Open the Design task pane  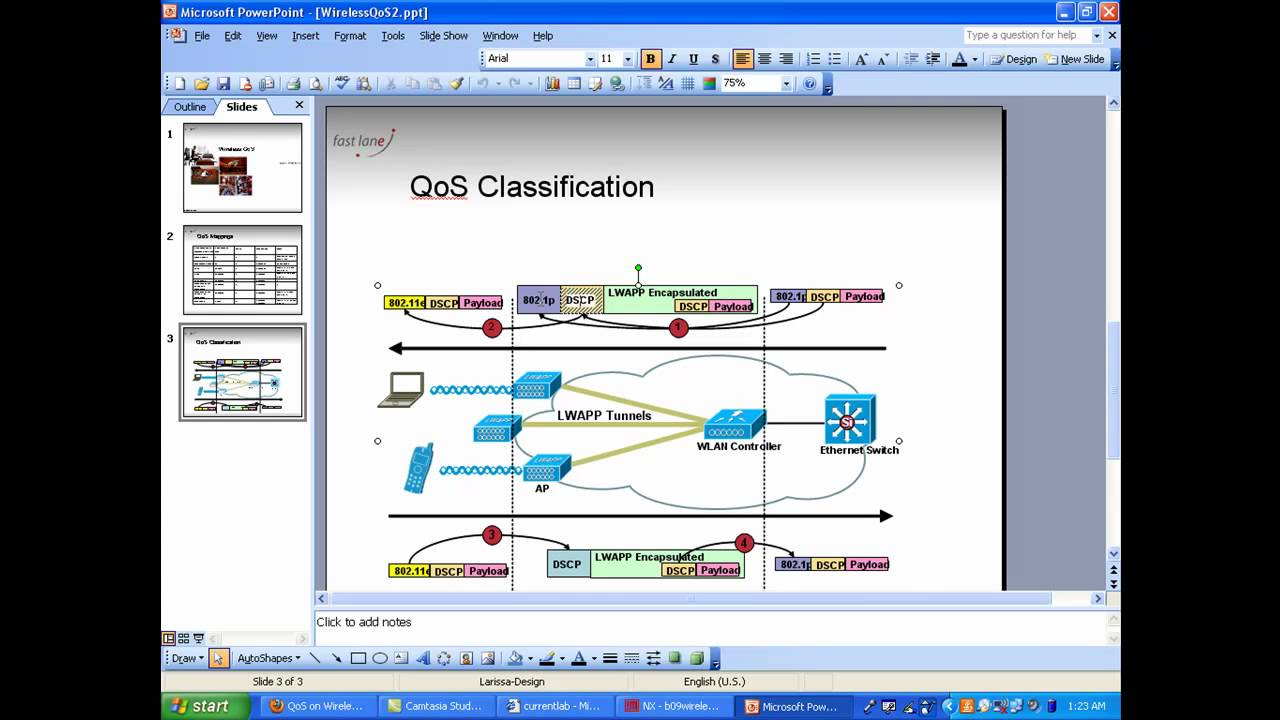click(1013, 59)
